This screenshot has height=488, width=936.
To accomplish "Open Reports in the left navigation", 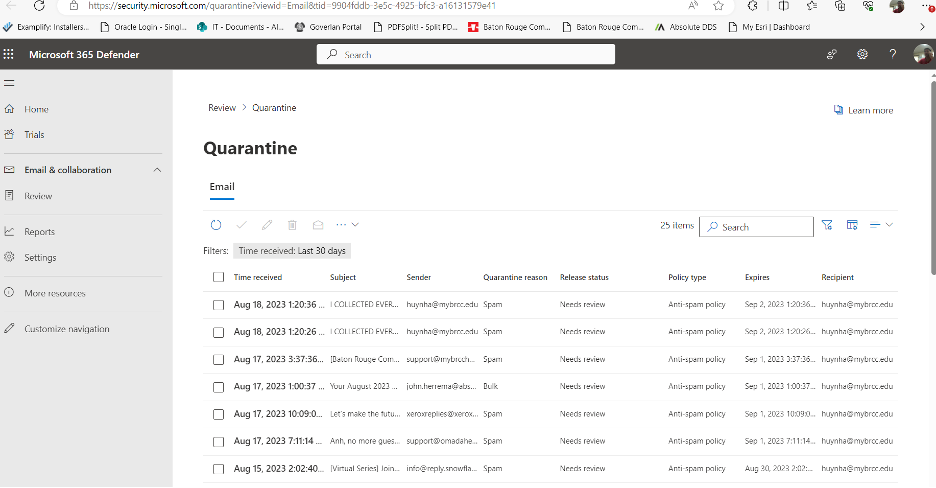I will [39, 232].
